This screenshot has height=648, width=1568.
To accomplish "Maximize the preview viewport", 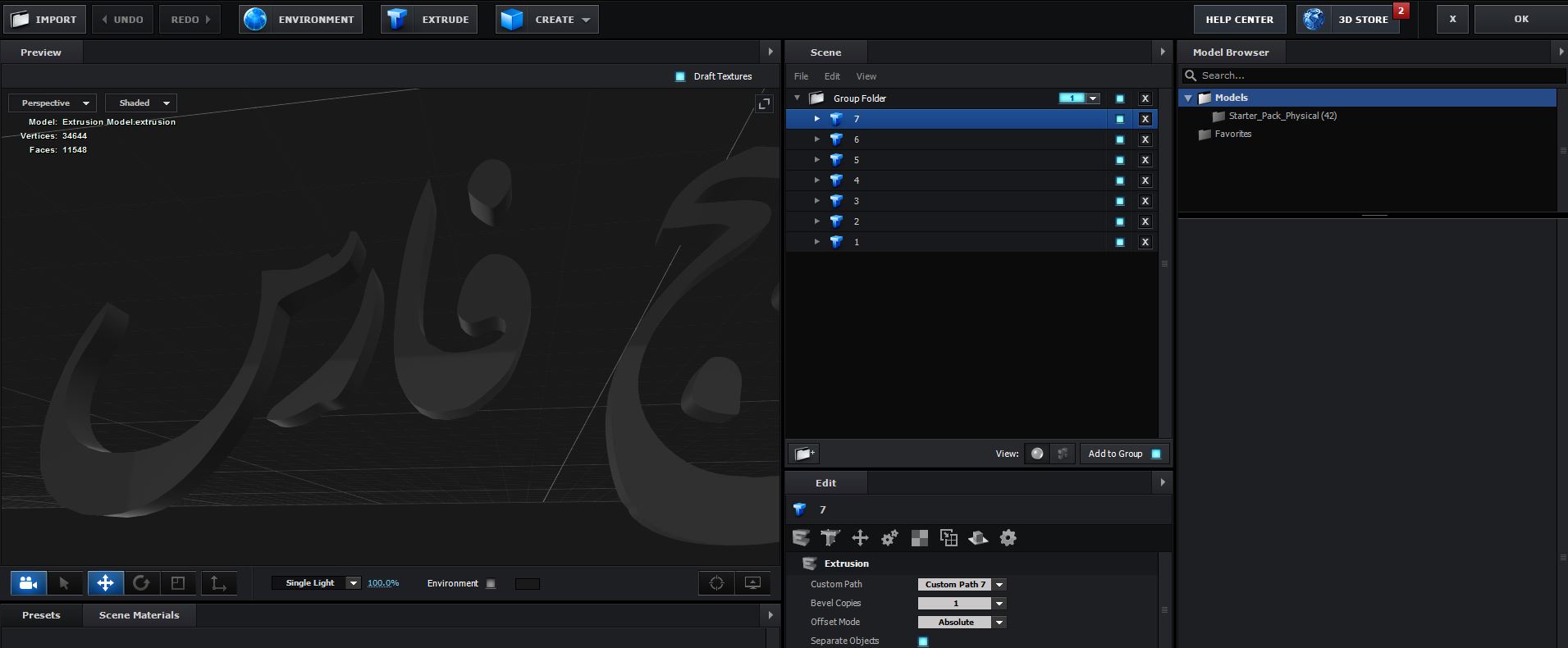I will point(764,104).
